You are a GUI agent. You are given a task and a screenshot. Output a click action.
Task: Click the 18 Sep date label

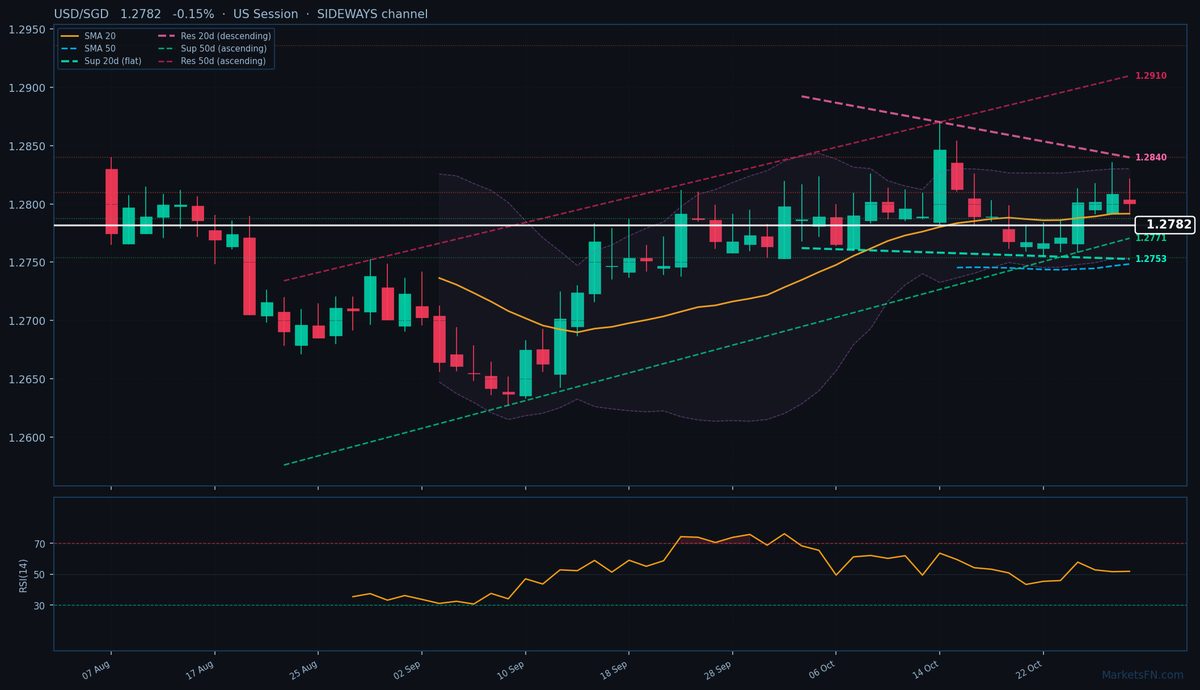614,668
